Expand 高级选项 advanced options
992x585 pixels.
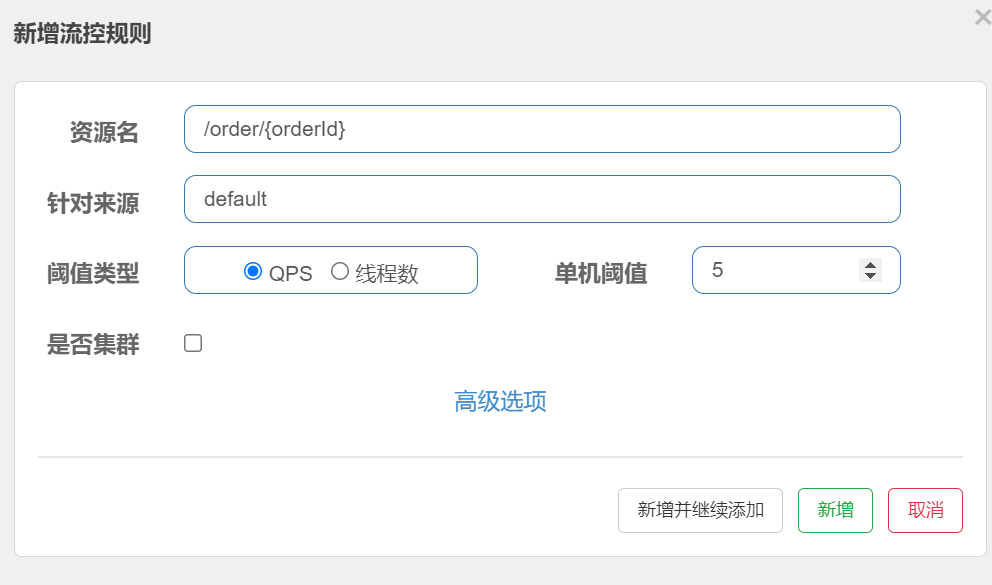500,402
